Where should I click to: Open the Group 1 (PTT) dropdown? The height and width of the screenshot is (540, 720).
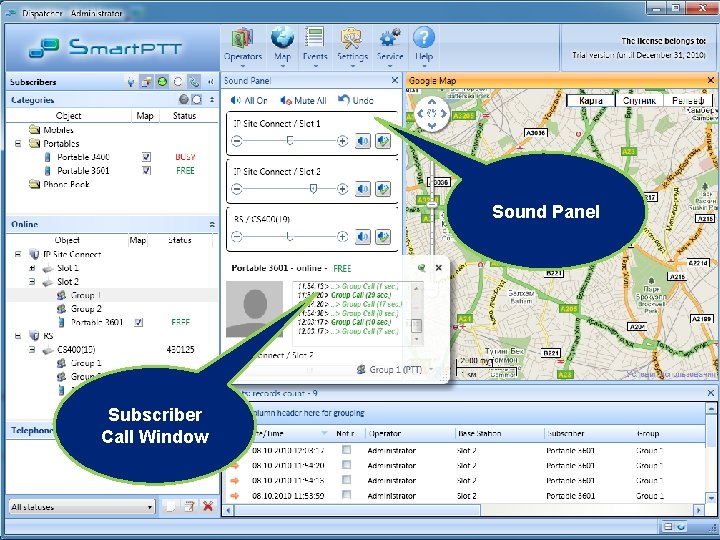pyautogui.click(x=431, y=369)
